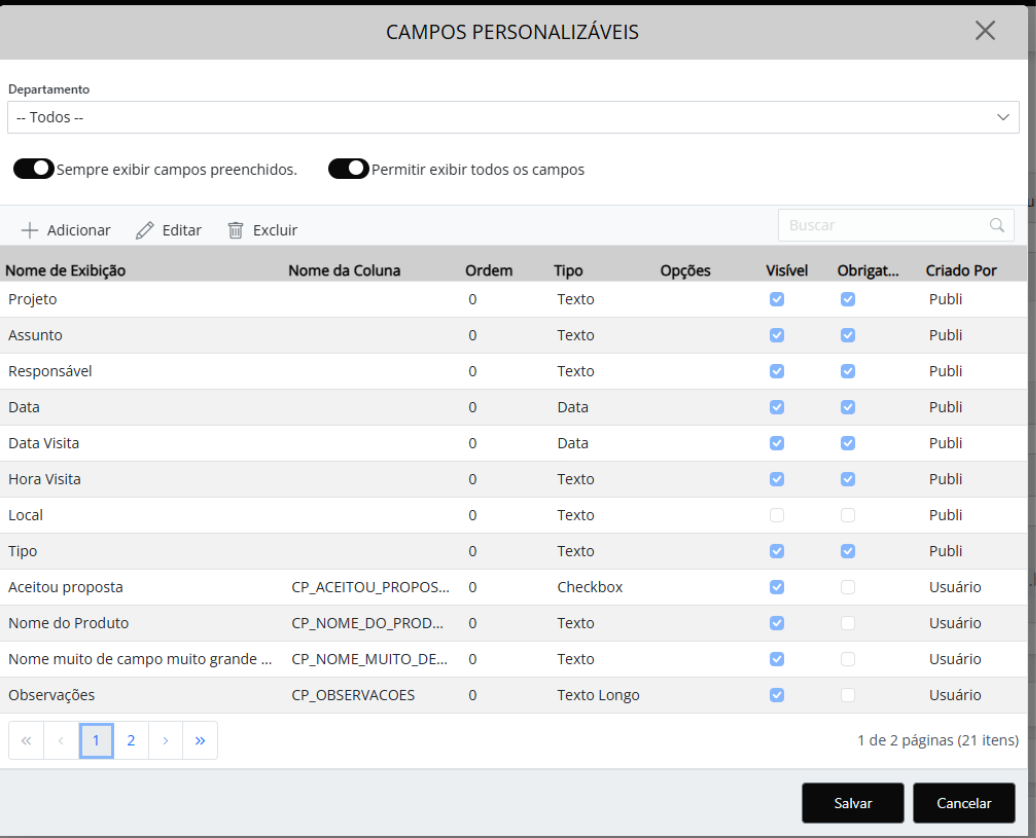1036x838 pixels.
Task: Go to the previous page arrow
Action: (61, 741)
